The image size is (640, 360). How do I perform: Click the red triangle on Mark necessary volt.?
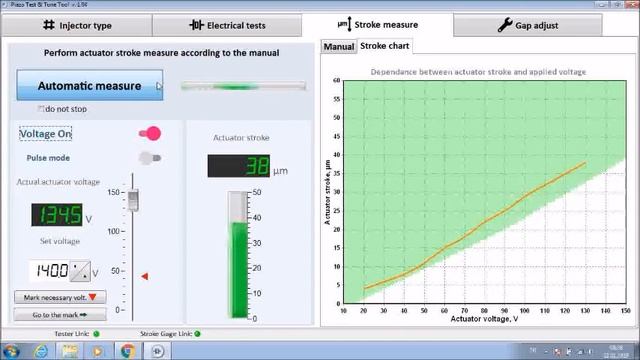tap(93, 297)
